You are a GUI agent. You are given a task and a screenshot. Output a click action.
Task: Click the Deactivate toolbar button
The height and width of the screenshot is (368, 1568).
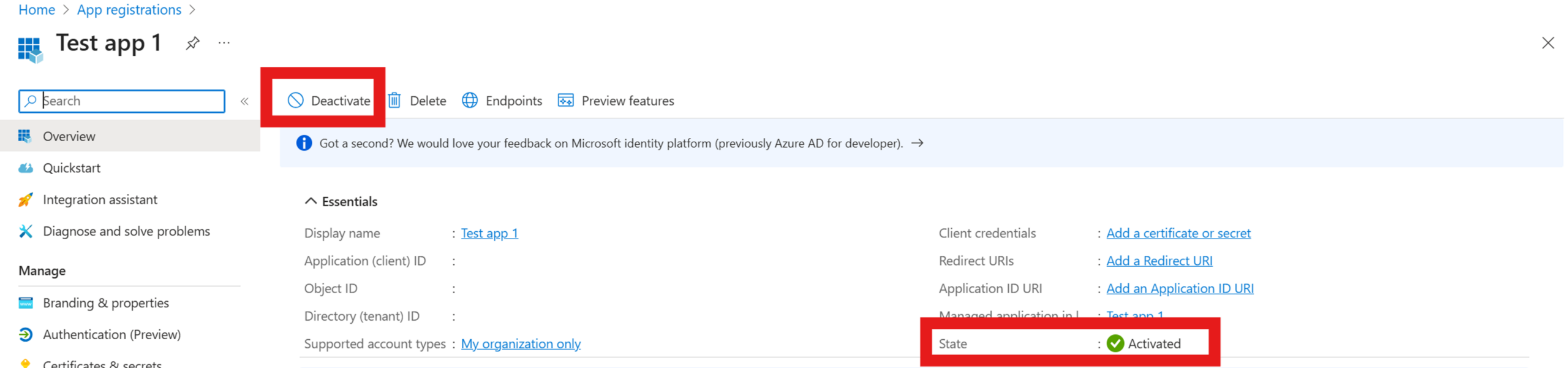(x=329, y=101)
